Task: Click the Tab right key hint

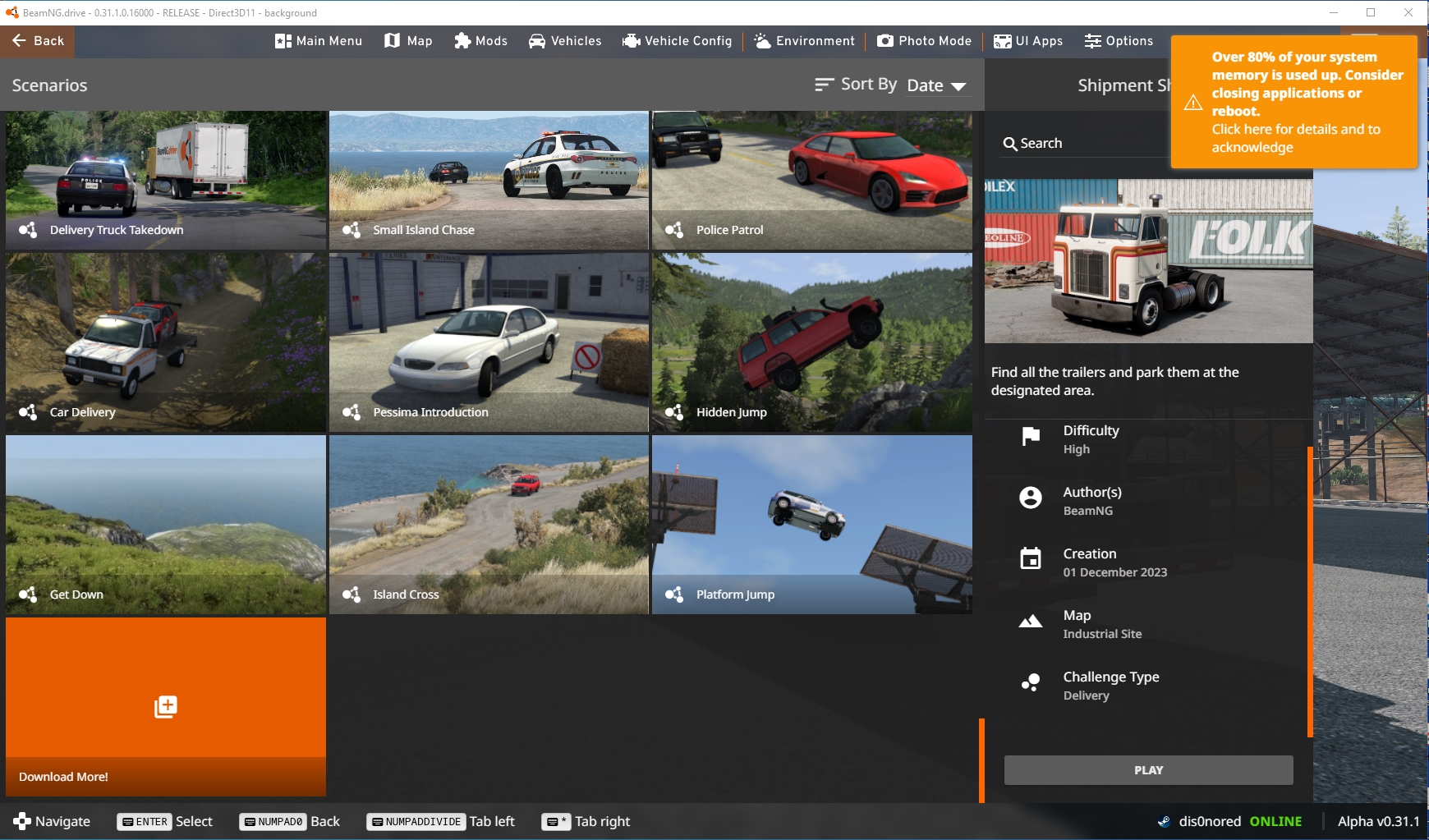Action: pyautogui.click(x=586, y=821)
